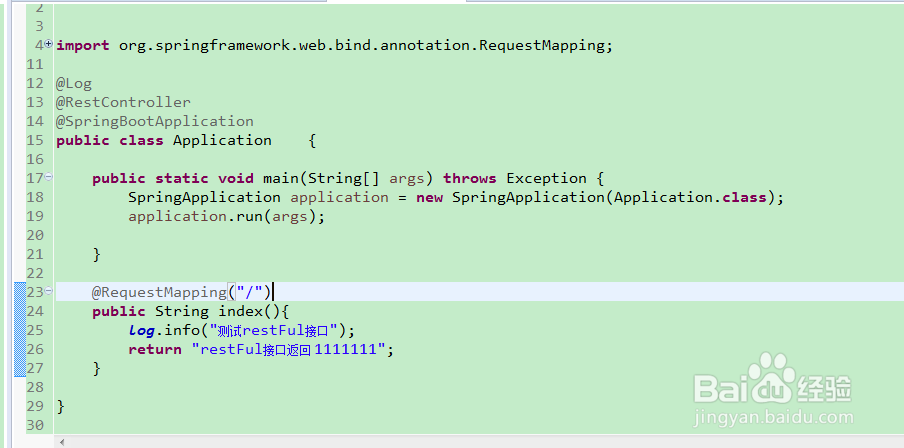Collapse the index method at line 23

pos(49,292)
